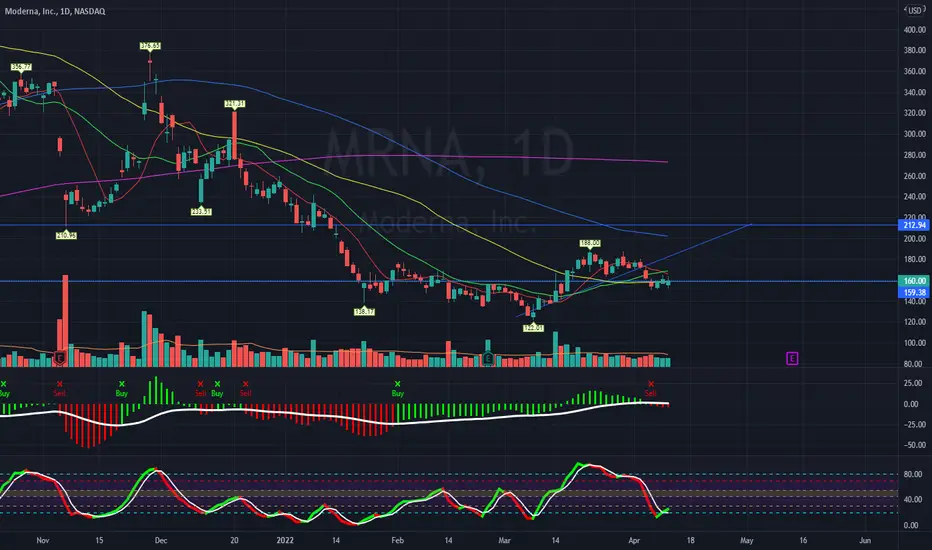
Task: Click the May date axis label
Action: (x=747, y=540)
